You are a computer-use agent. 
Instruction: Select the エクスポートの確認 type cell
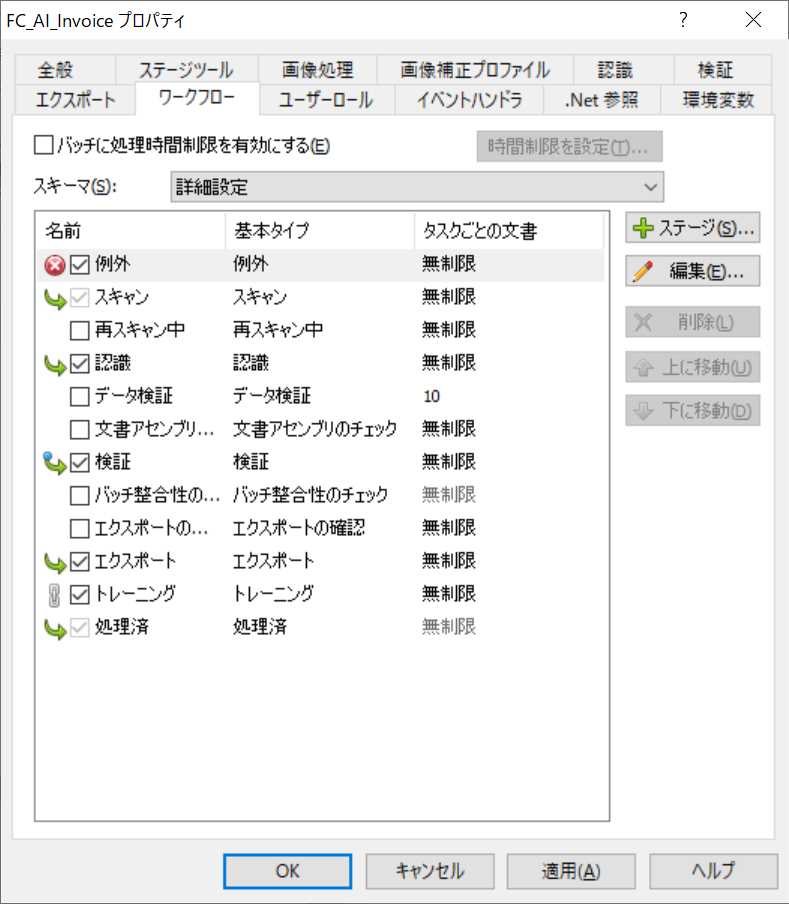(x=299, y=529)
